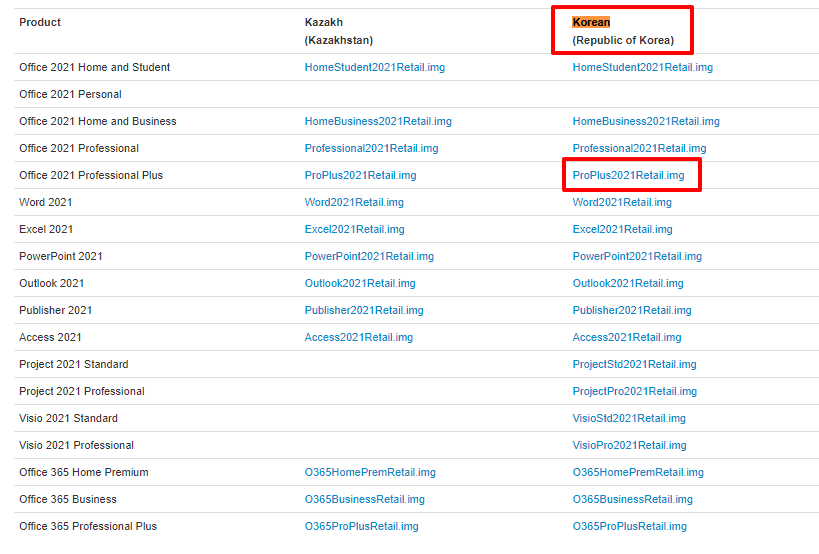Open Kazakh Excel2021Retail.img link
The image size is (819, 554).
tap(355, 229)
